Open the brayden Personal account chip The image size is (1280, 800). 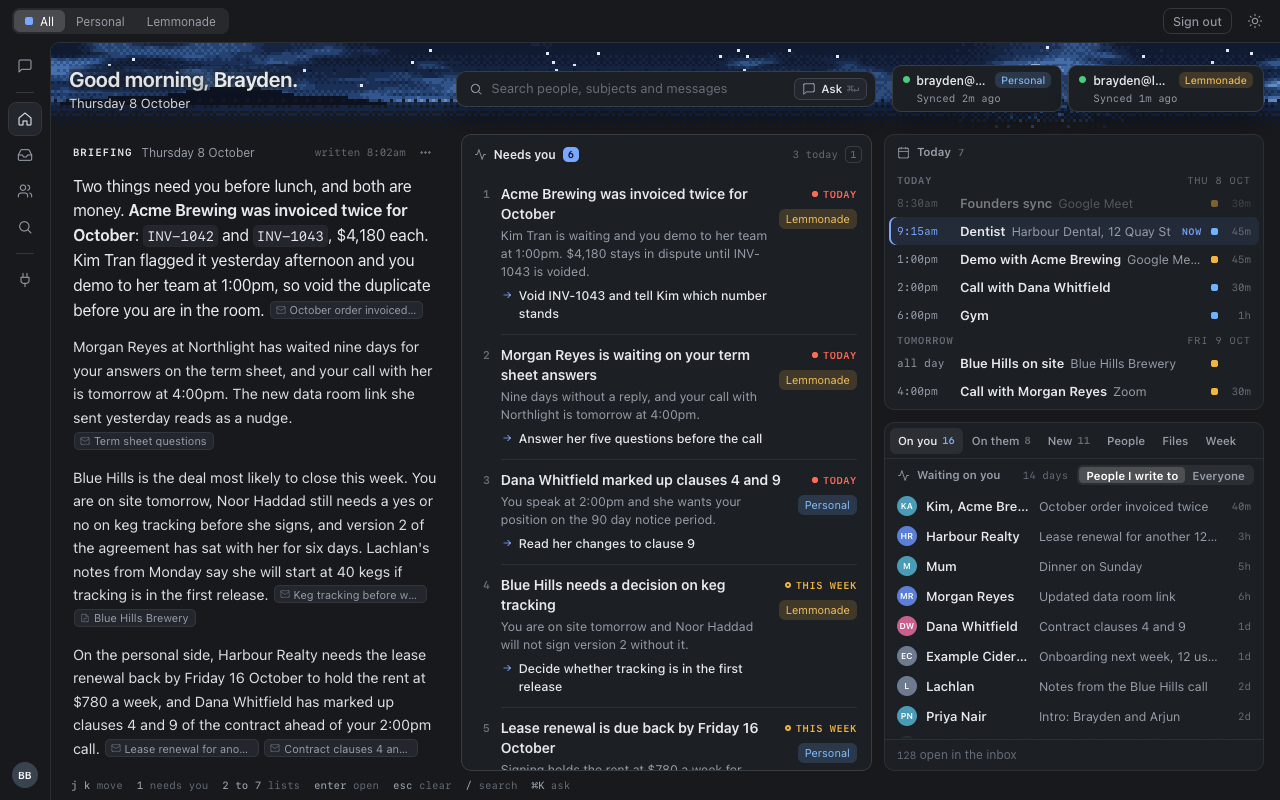click(x=977, y=88)
